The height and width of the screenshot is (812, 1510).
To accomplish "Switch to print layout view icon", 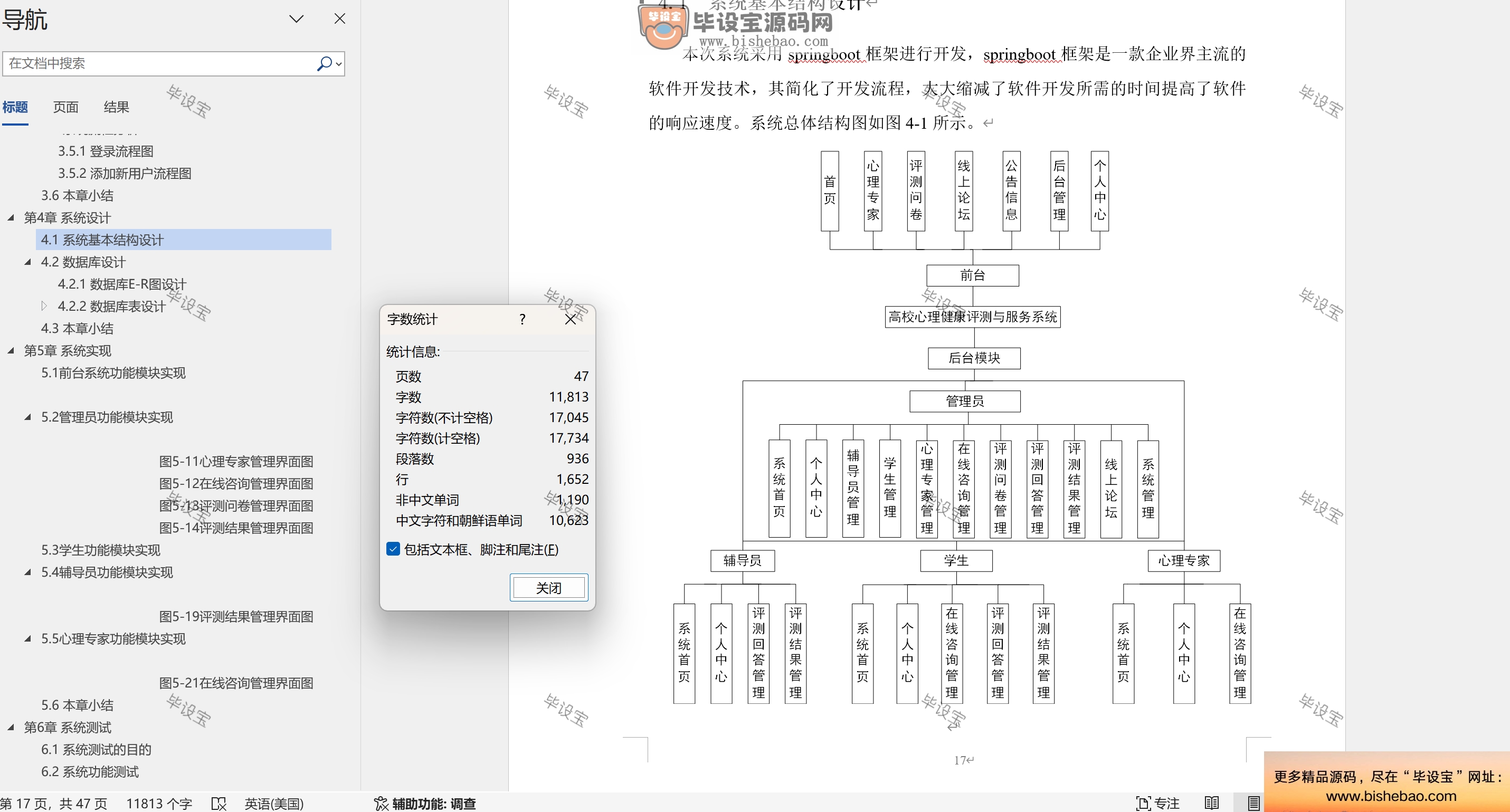I will 1253,803.
